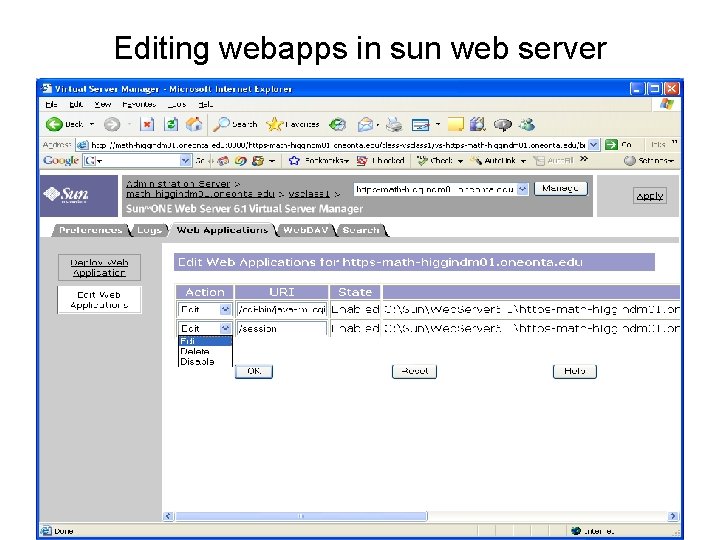Click horizontal scrollbar left arrow
Image resolution: width=720 pixels, height=540 pixels.
[x=168, y=516]
